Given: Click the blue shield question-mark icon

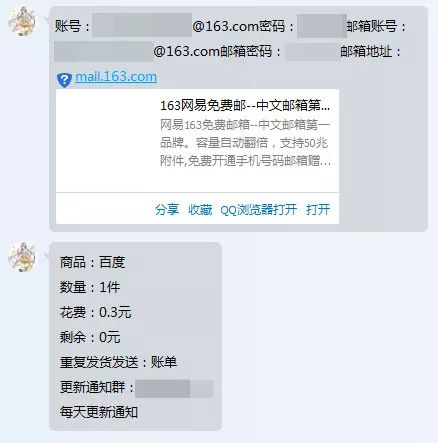Looking at the screenshot, I should coord(64,80).
